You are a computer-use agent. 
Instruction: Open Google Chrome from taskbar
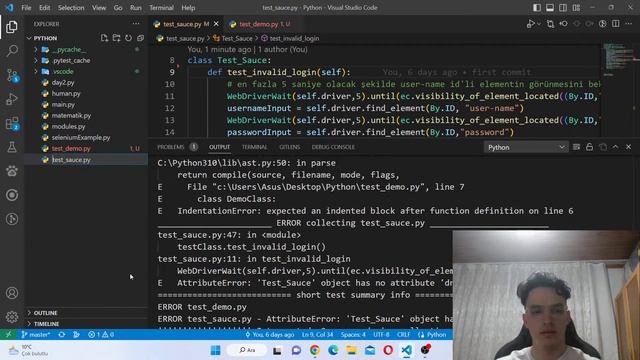point(315,350)
